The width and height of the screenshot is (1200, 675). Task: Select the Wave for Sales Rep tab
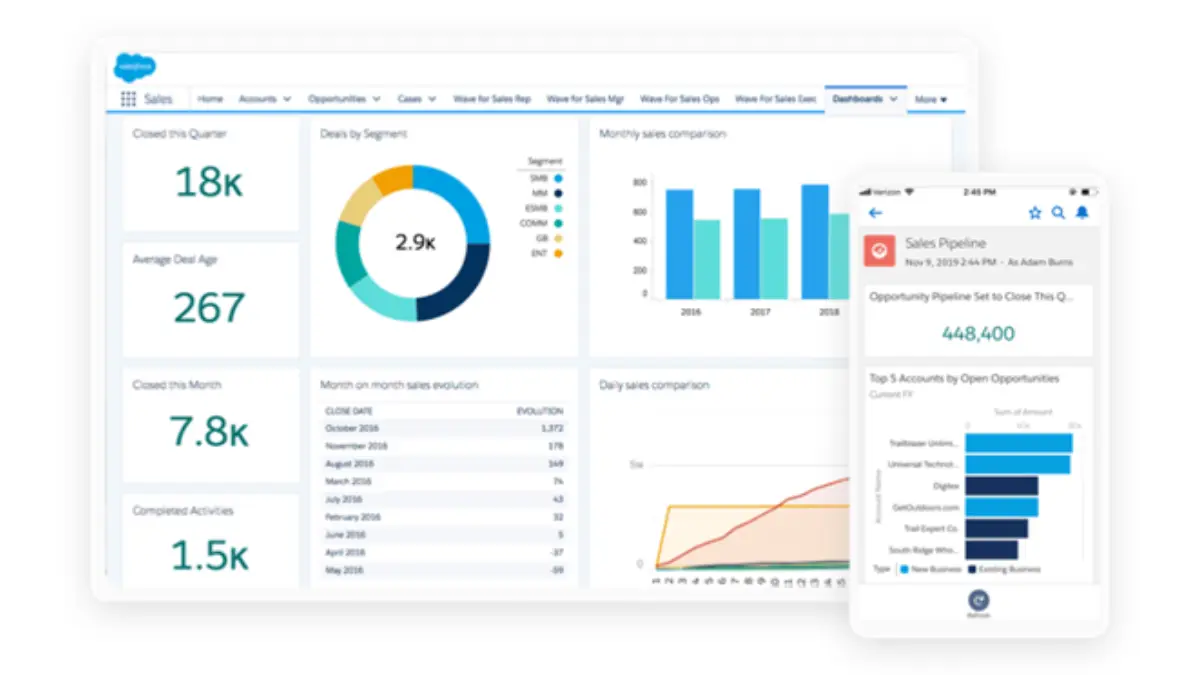point(491,99)
